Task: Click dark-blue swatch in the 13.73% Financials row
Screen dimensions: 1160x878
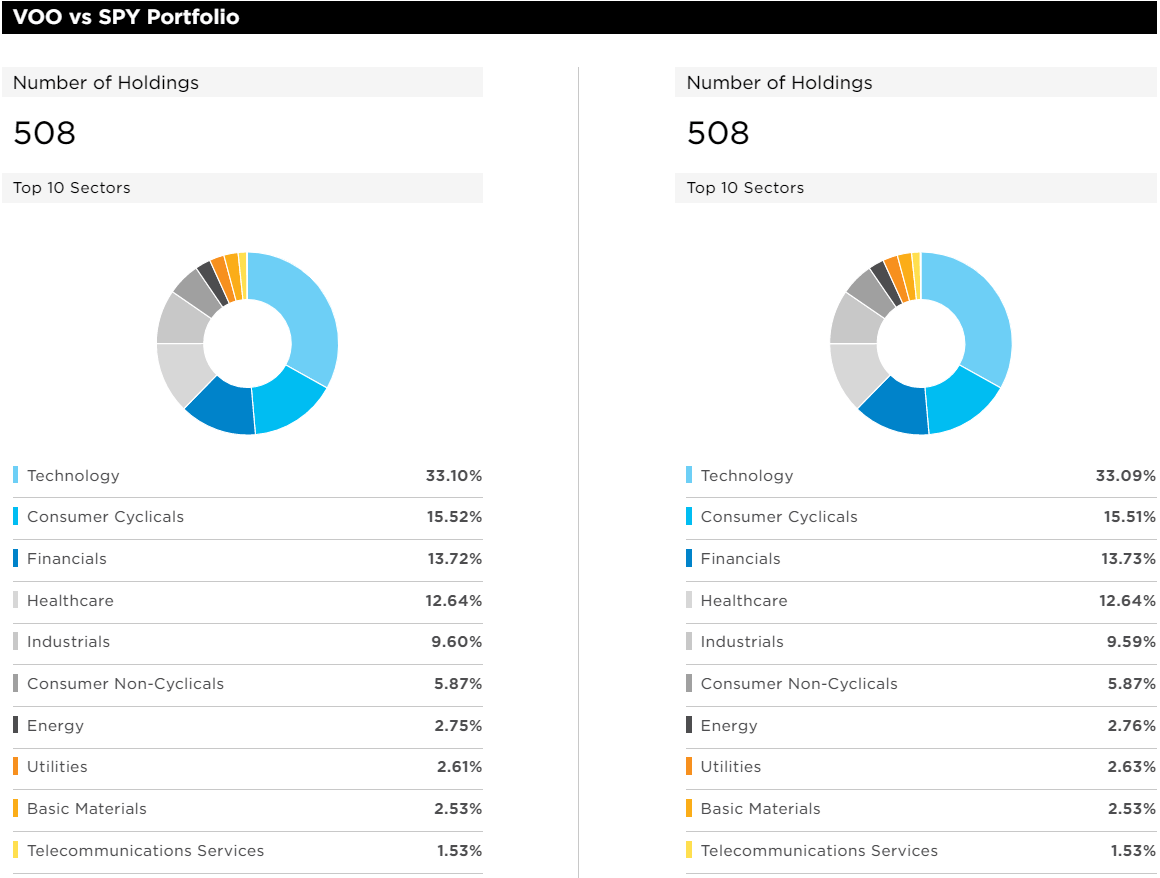Action: (x=689, y=558)
